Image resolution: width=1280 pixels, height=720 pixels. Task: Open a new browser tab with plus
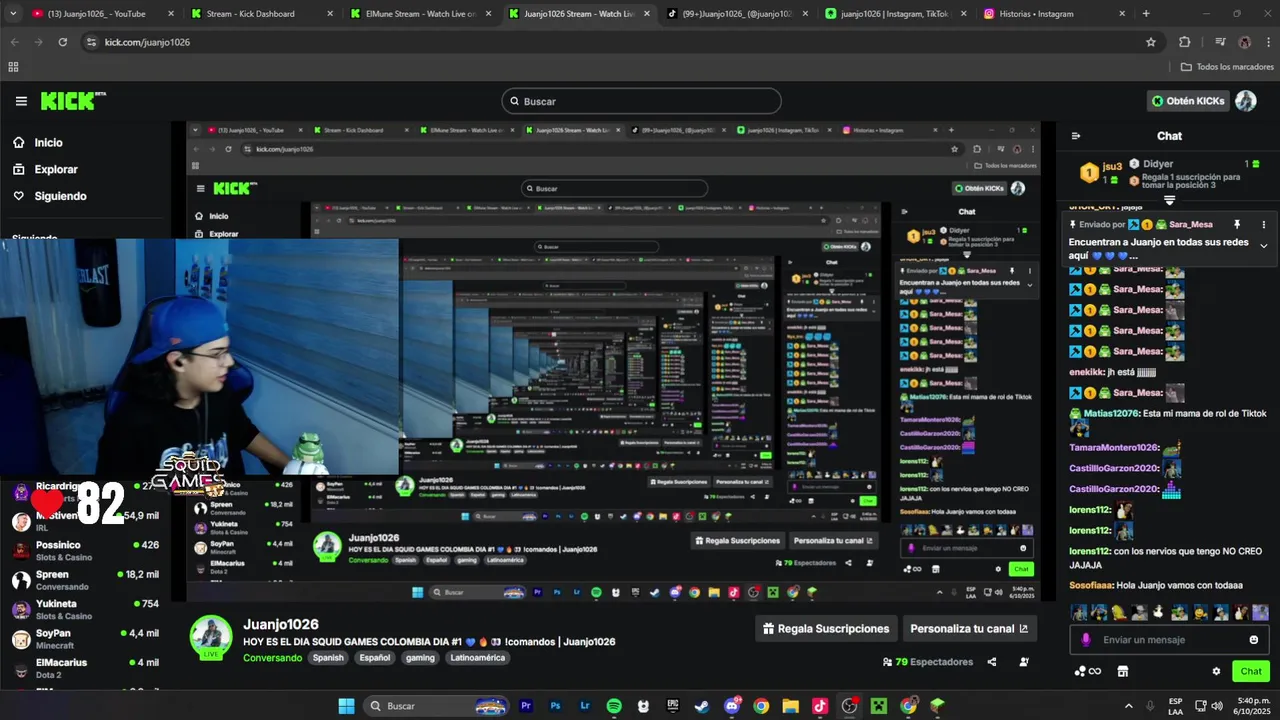tap(1146, 14)
